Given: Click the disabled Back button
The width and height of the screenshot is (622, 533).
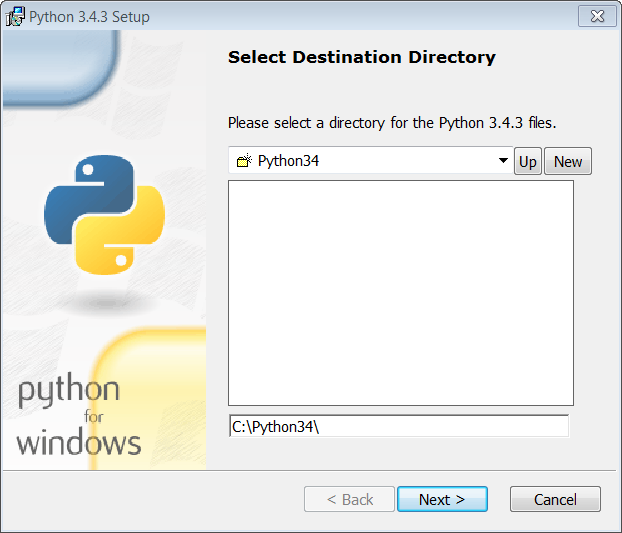Looking at the screenshot, I should [349, 499].
